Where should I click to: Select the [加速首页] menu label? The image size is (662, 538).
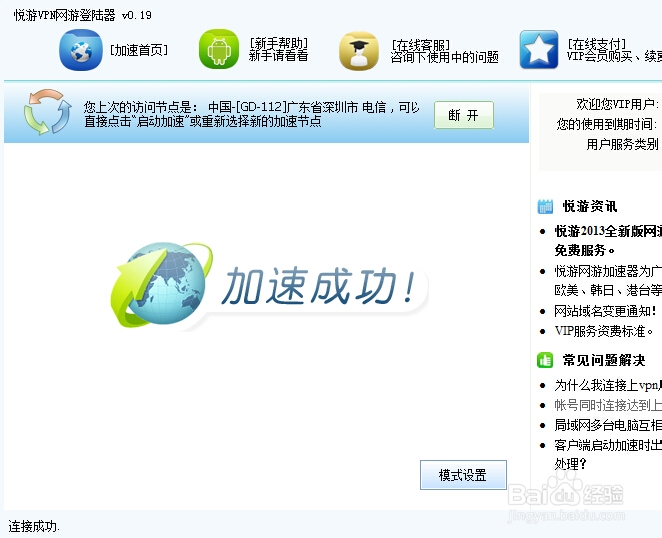point(139,50)
